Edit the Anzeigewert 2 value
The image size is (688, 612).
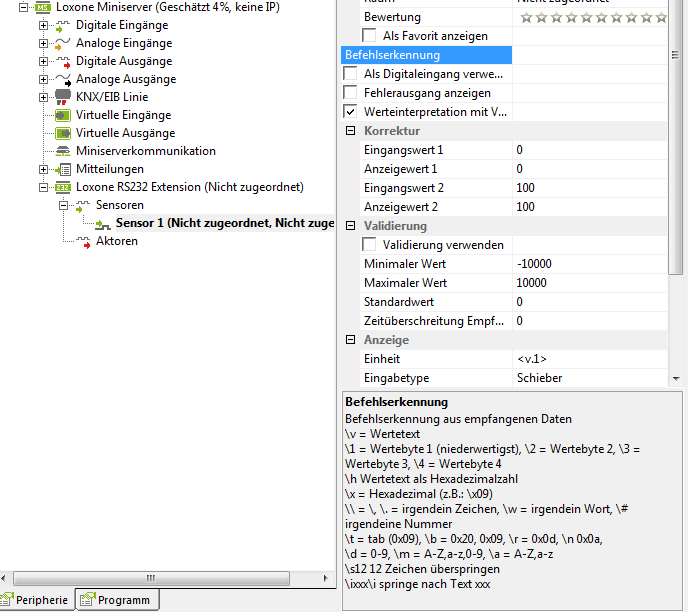589,207
